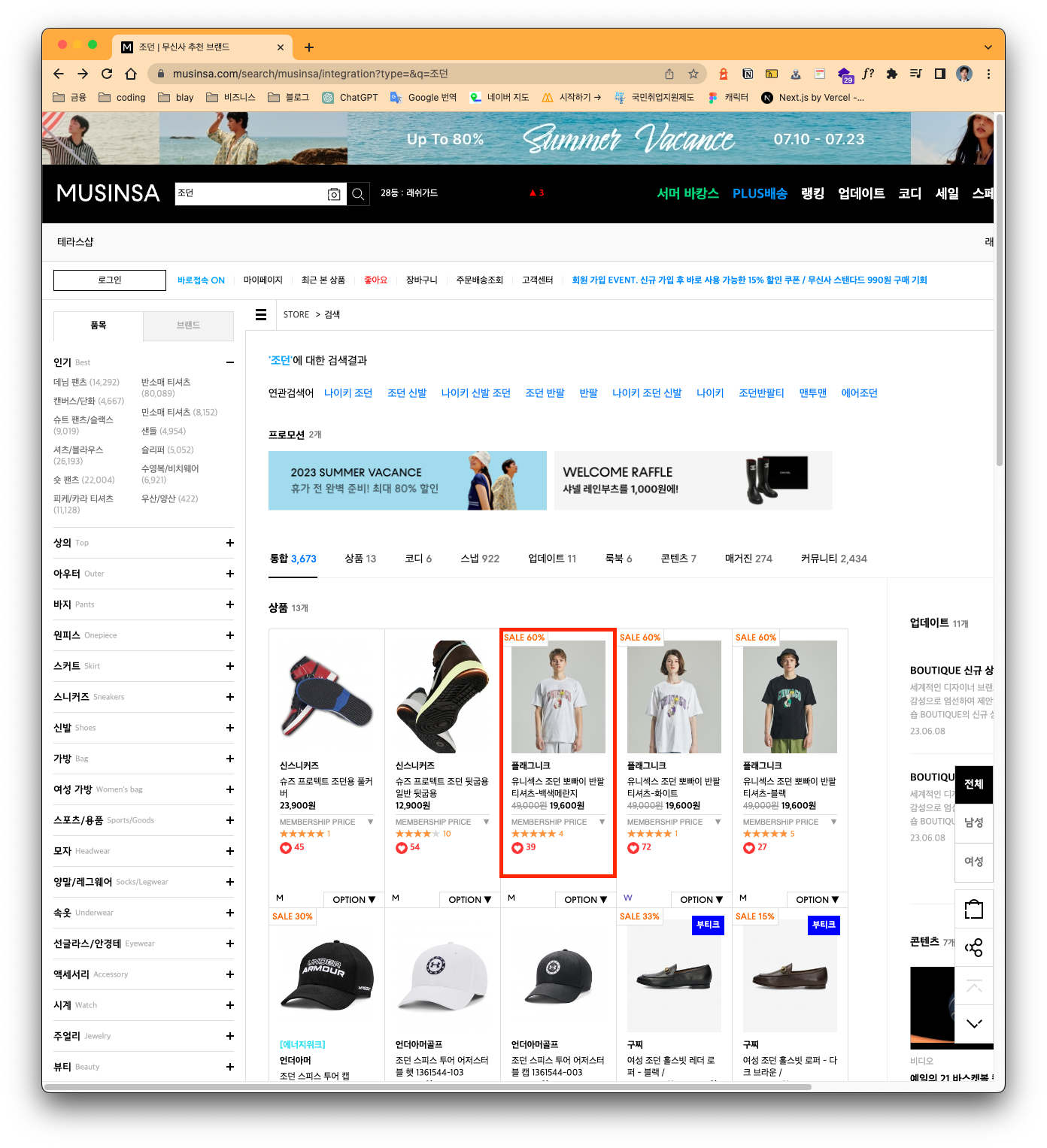The width and height of the screenshot is (1047, 1148).
Task: Open the 장바구니 link
Action: pyautogui.click(x=421, y=280)
